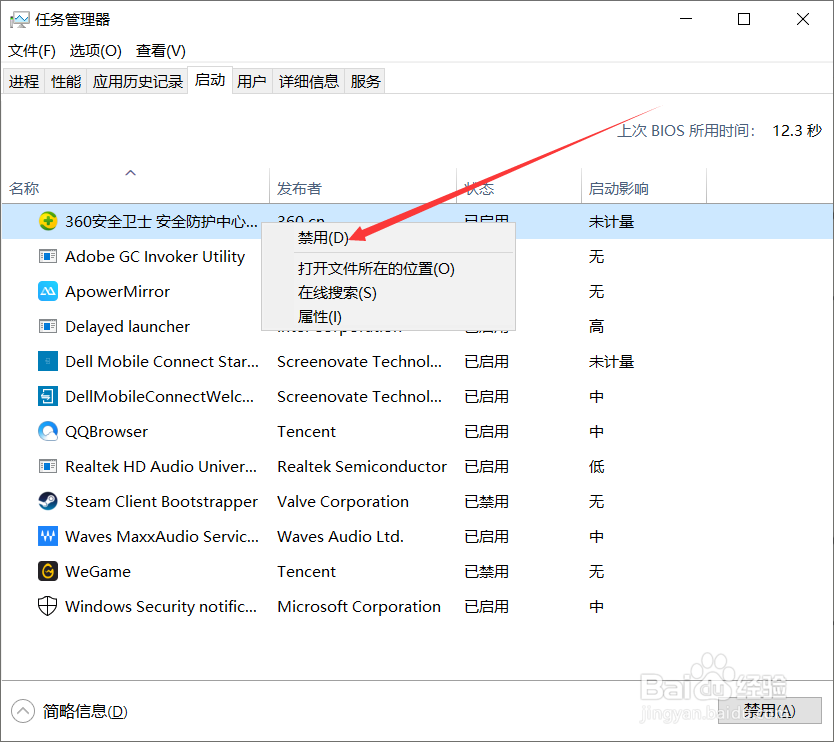The width and height of the screenshot is (834, 742).
Task: Minimize the Task Manager window
Action: (x=686, y=19)
